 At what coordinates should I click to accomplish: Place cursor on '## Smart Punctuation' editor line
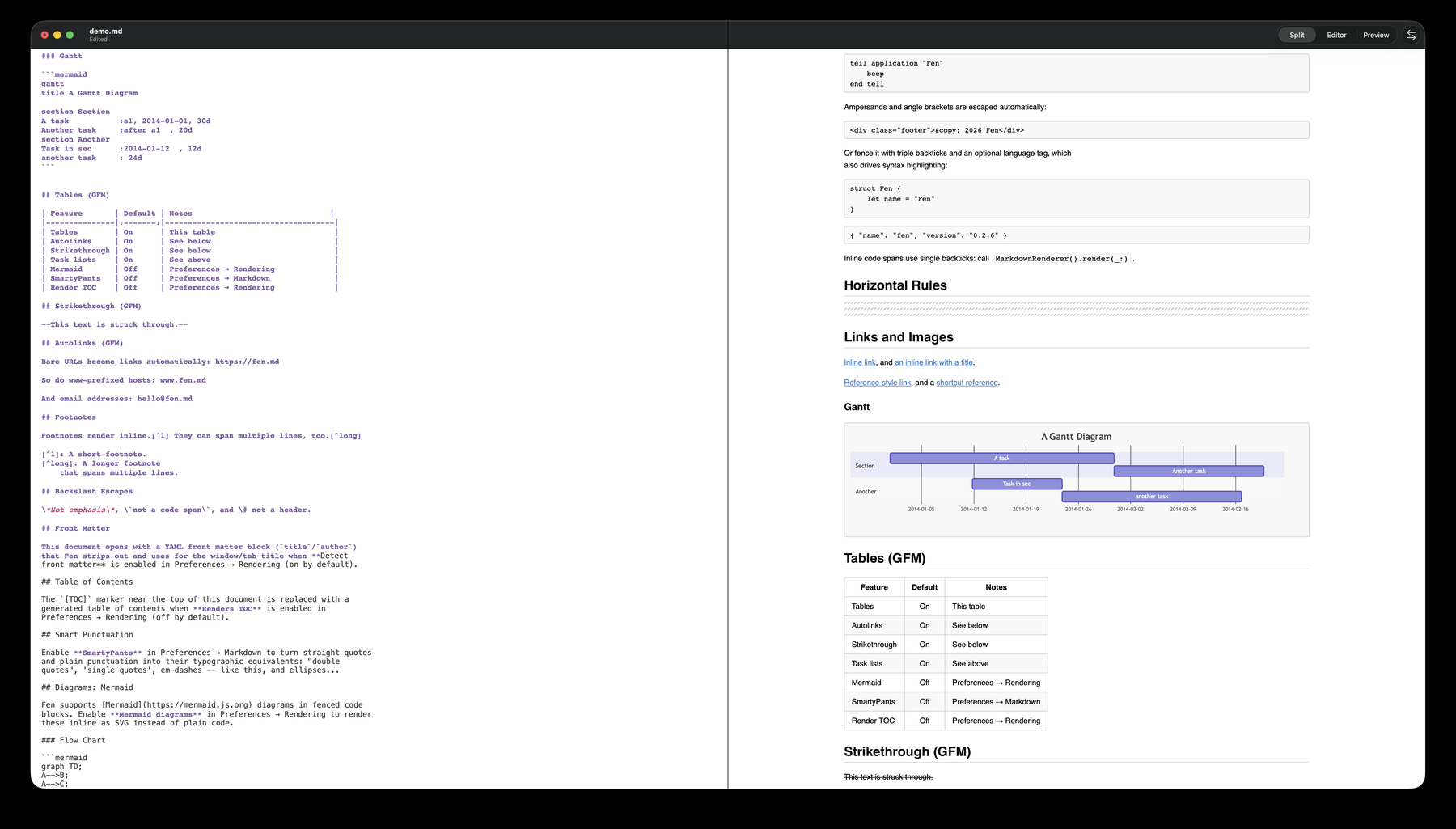tap(87, 635)
